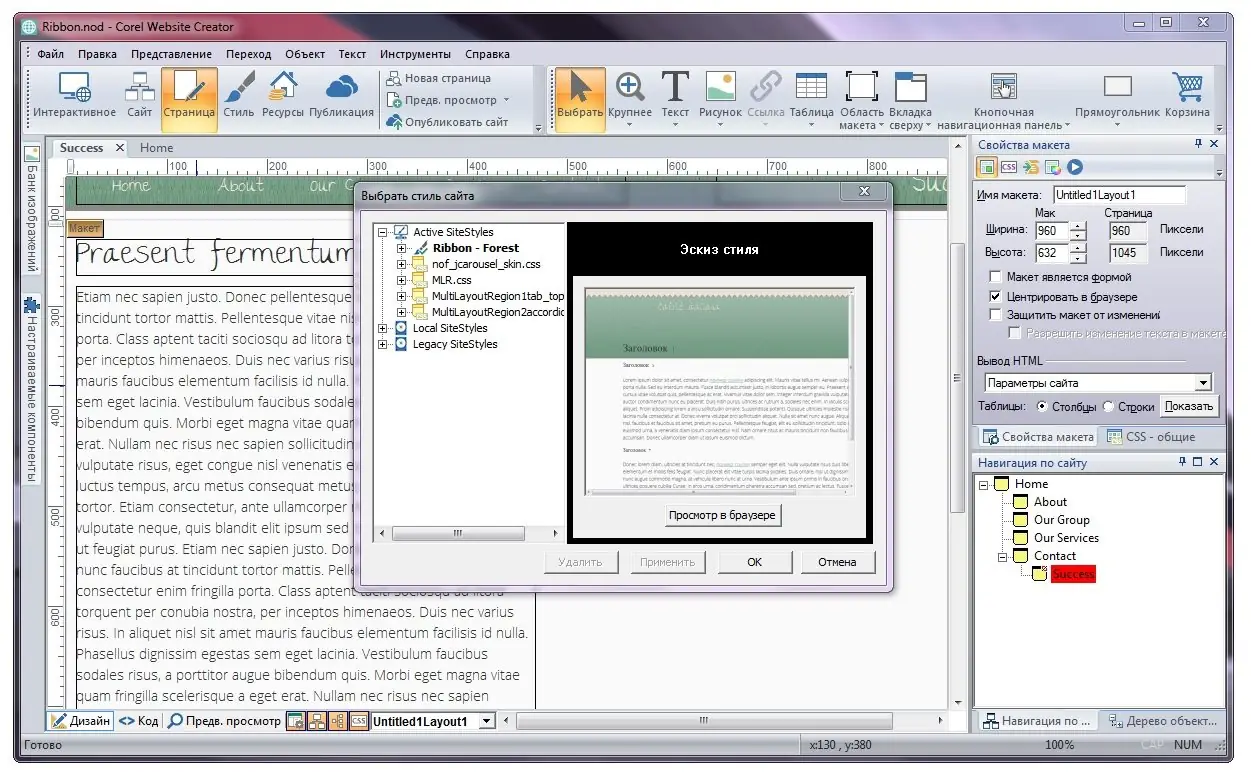
Task: Click the CSS icon in bottom view bar
Action: pyautogui.click(x=359, y=721)
